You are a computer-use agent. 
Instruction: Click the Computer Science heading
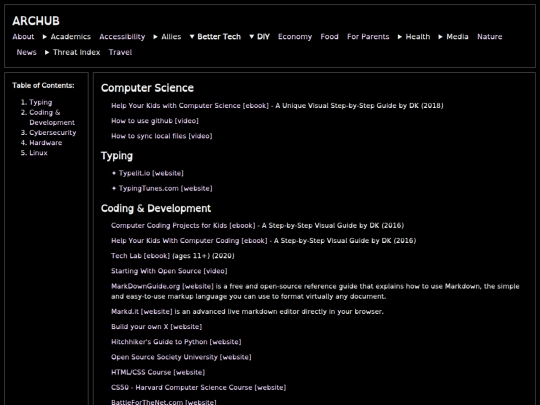(147, 88)
